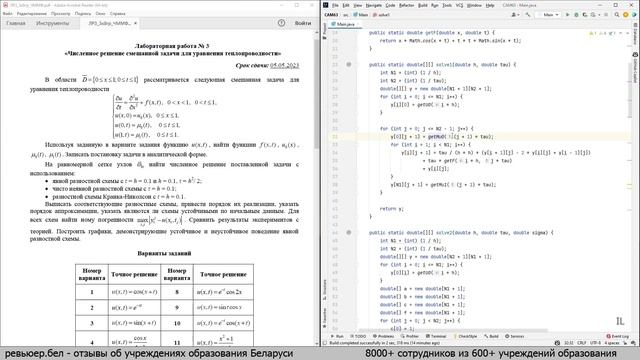Image resolution: width=640 pixels, height=360 pixels.
Task: Open the Event Log panel
Action: point(618,336)
